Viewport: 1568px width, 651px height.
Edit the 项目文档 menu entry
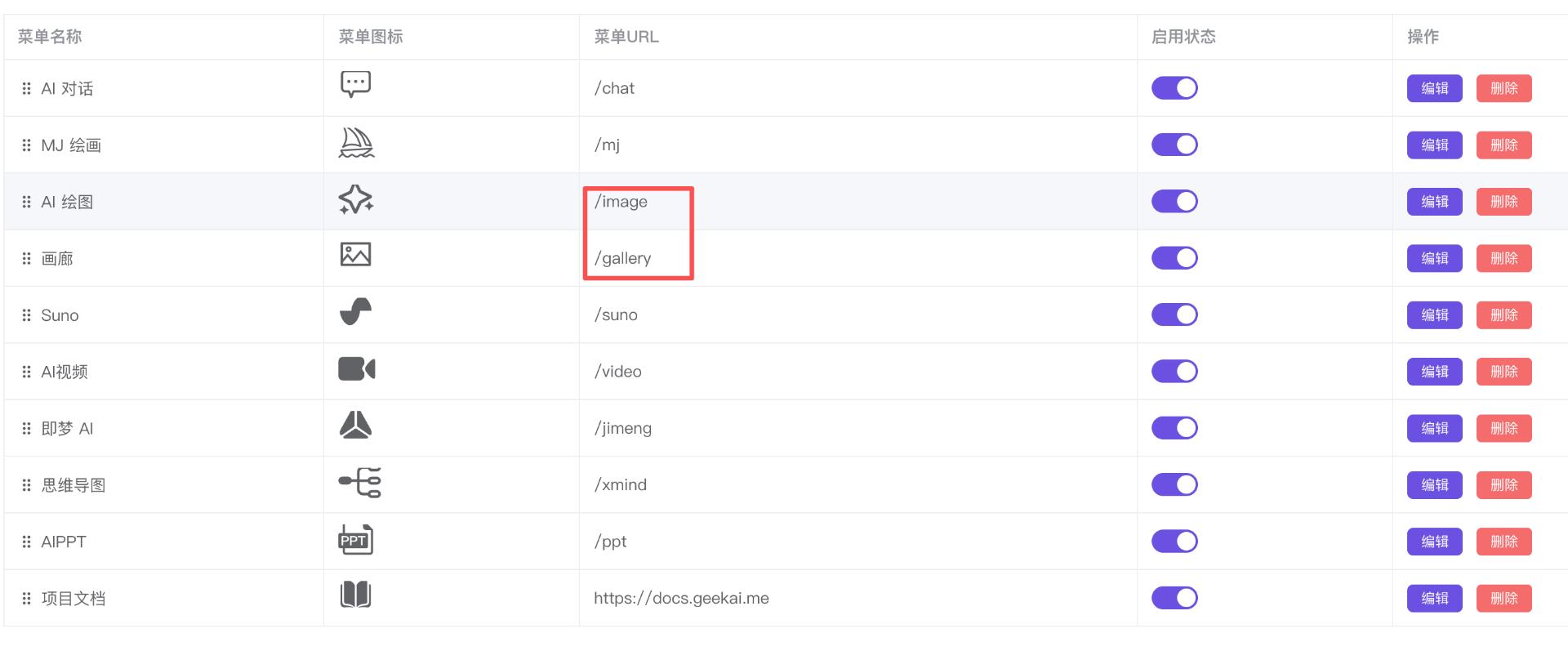(1434, 599)
